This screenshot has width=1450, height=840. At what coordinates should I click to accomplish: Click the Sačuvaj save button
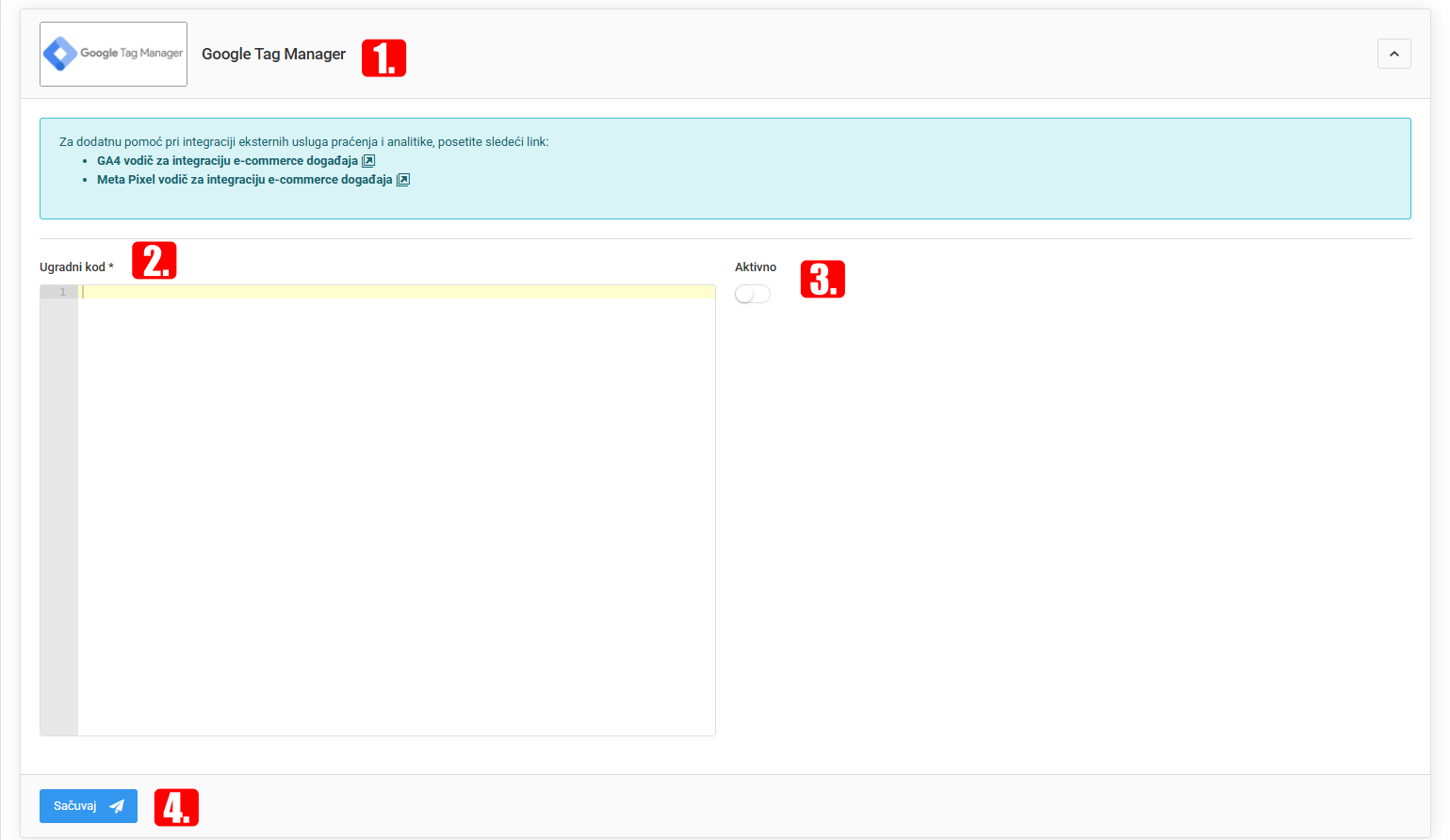(89, 806)
